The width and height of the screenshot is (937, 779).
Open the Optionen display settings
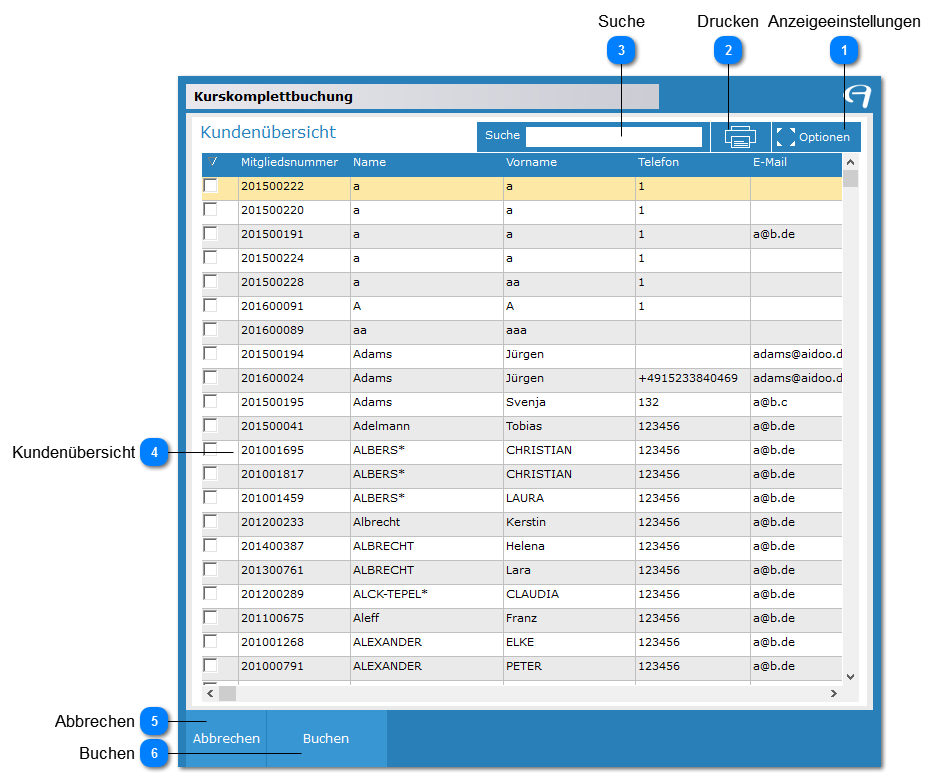click(x=816, y=137)
